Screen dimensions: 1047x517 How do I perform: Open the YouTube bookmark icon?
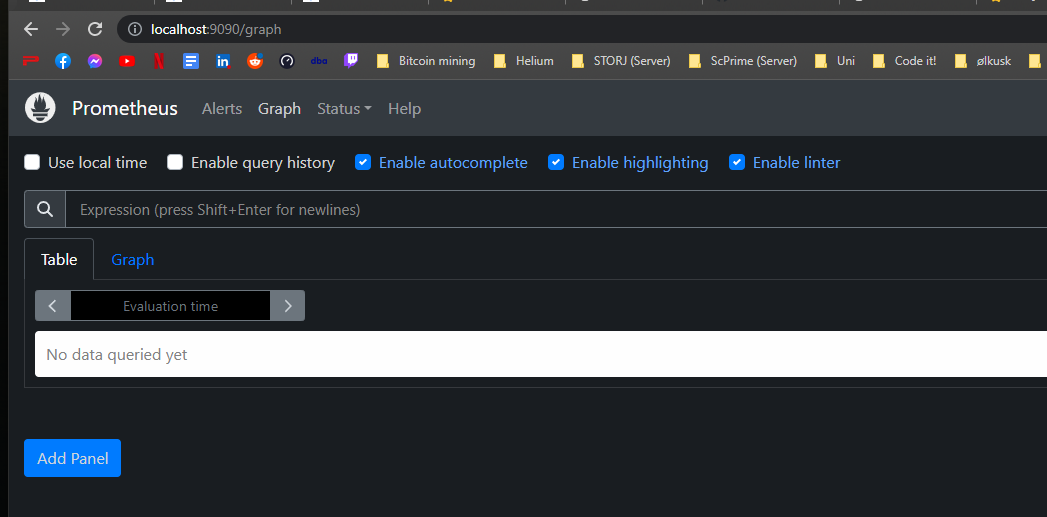pos(127,61)
